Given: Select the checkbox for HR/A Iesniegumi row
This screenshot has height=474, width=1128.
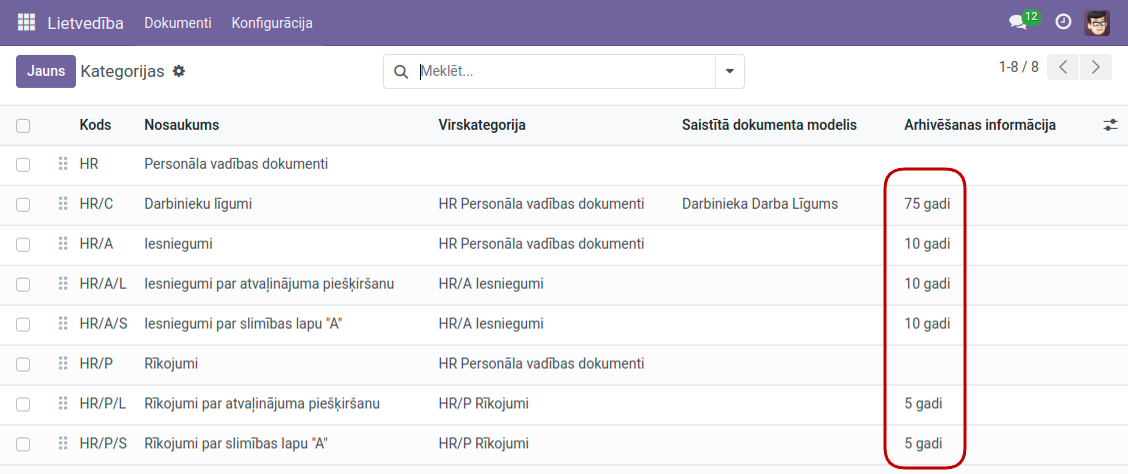Looking at the screenshot, I should pyautogui.click(x=23, y=244).
